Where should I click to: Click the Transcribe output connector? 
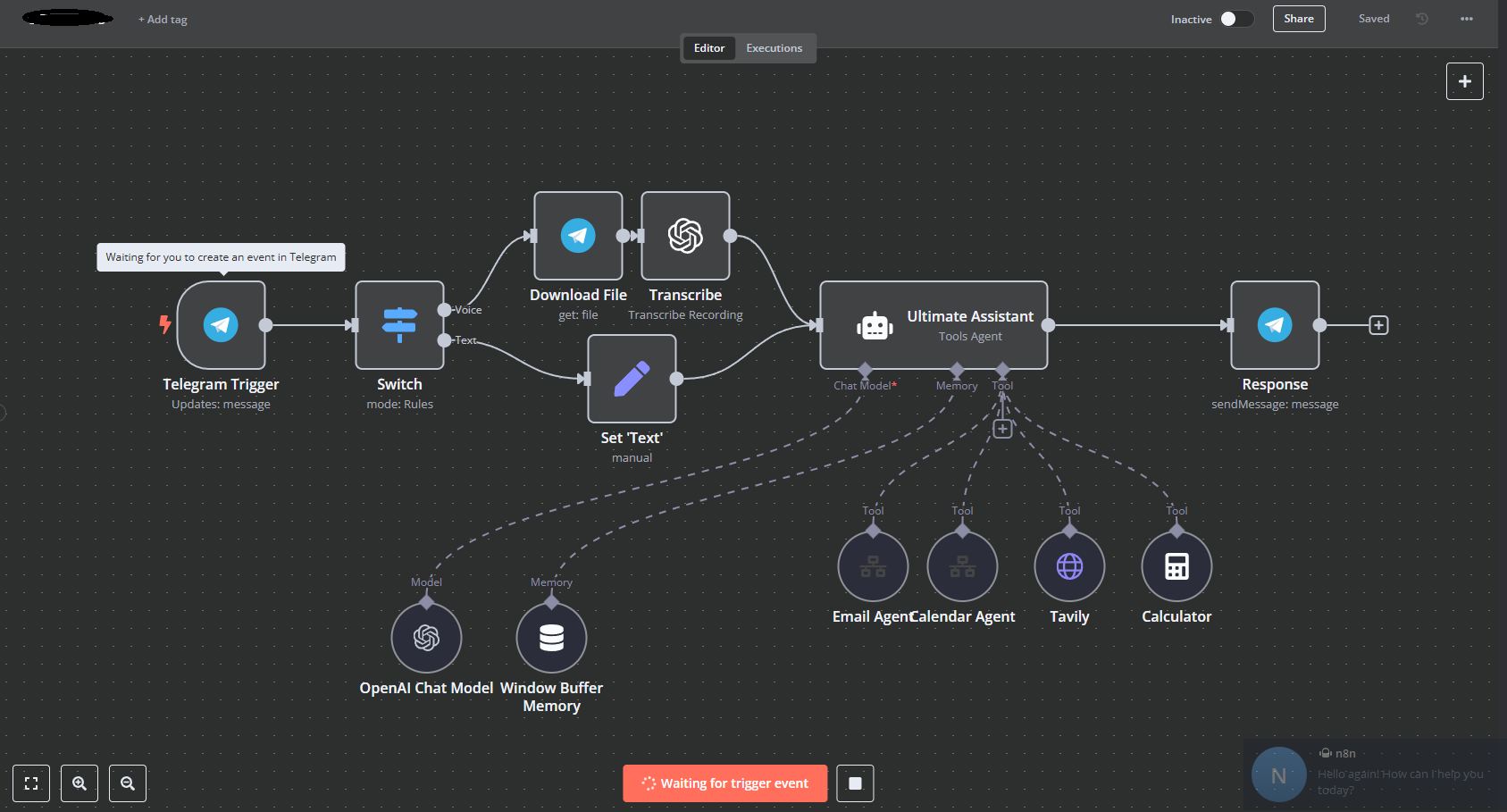(x=730, y=236)
